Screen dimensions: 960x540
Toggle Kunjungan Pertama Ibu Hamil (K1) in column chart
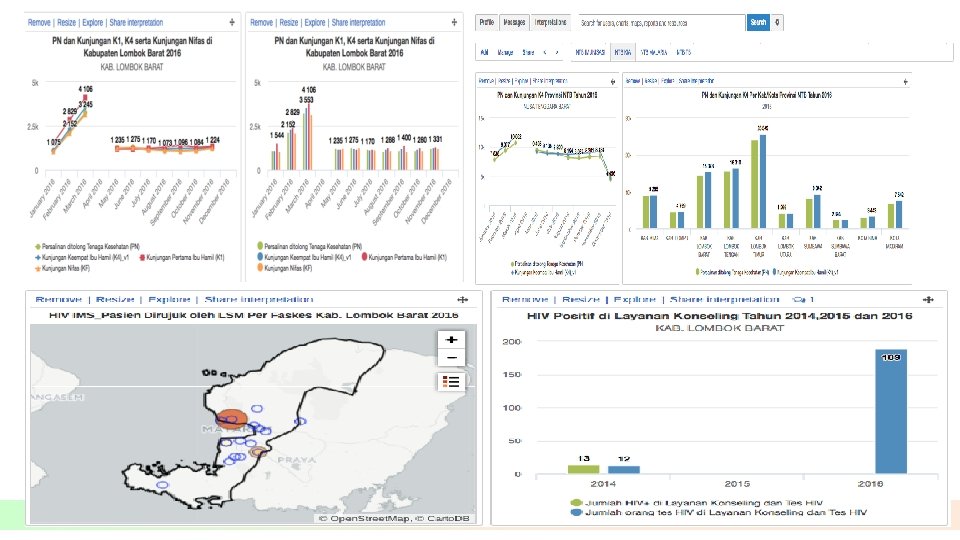click(x=404, y=258)
